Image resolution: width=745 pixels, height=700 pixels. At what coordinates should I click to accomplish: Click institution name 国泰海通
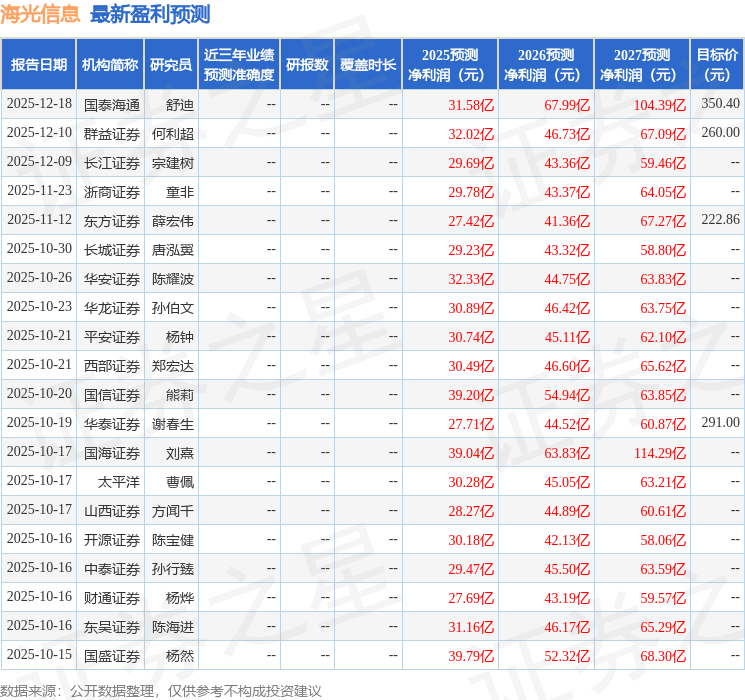[x=112, y=105]
